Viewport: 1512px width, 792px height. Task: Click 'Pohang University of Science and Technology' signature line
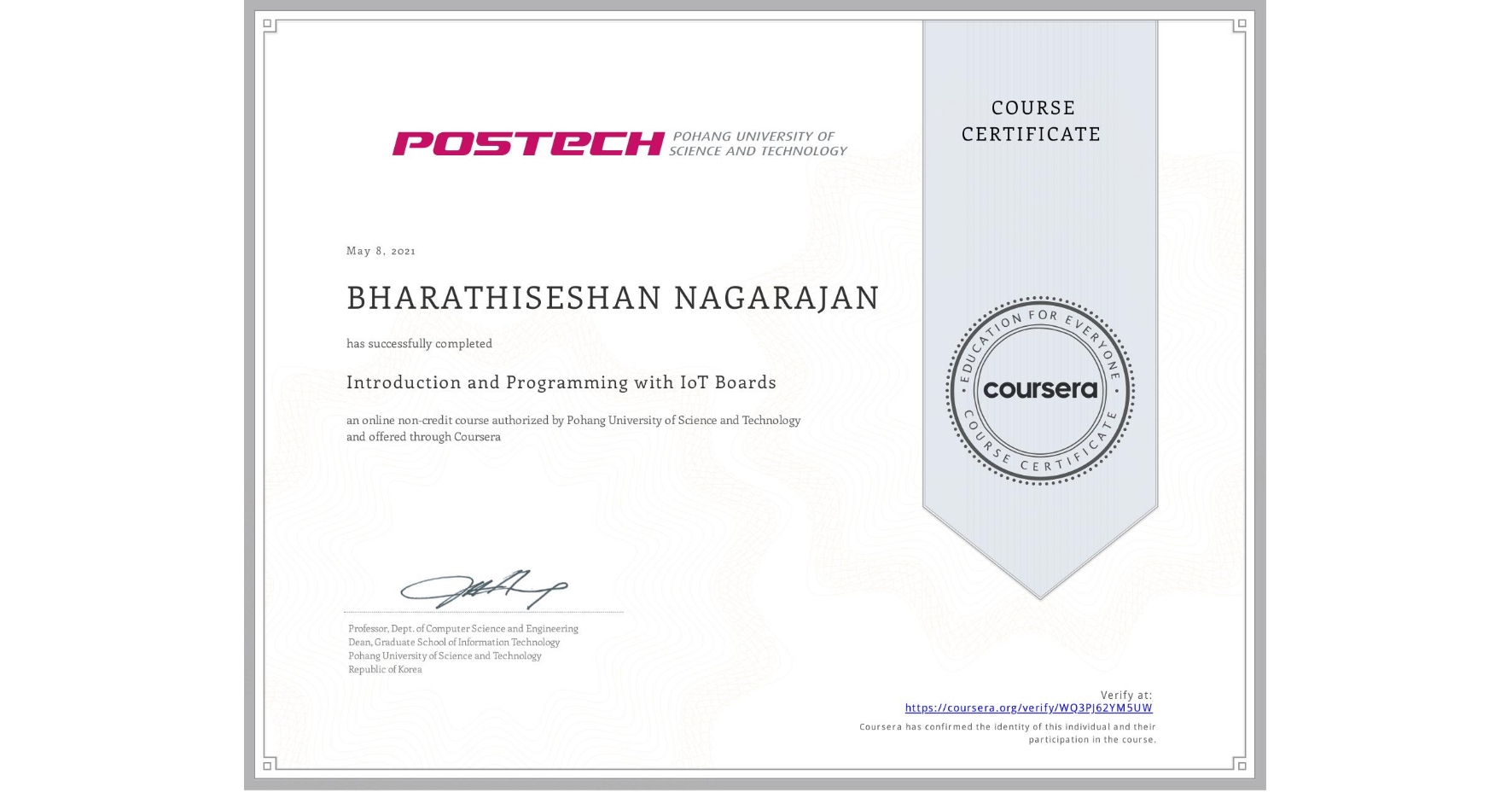tap(445, 655)
